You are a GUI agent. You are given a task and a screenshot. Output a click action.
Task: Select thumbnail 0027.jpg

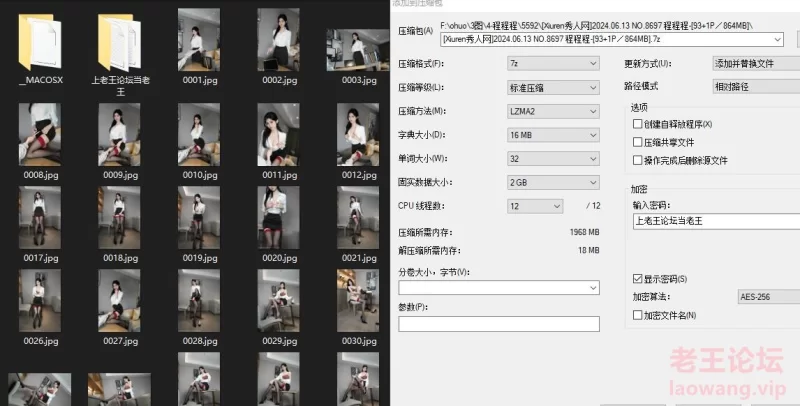pos(119,301)
